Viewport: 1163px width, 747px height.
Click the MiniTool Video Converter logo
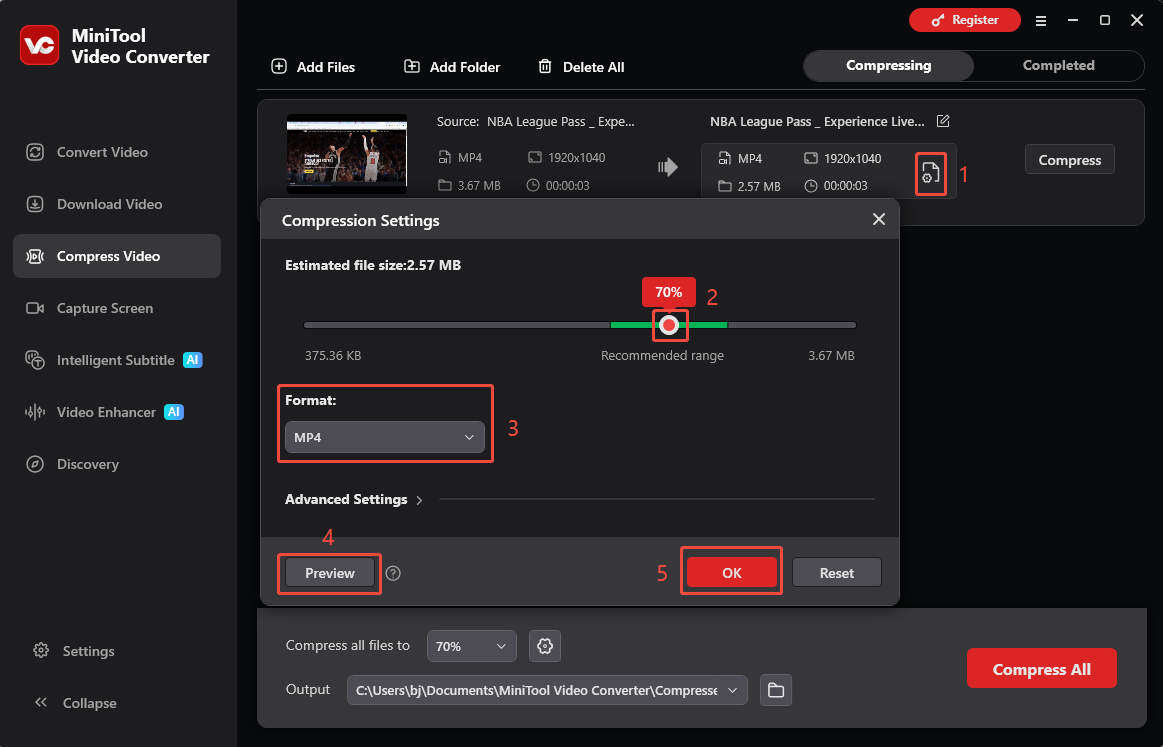coord(39,45)
